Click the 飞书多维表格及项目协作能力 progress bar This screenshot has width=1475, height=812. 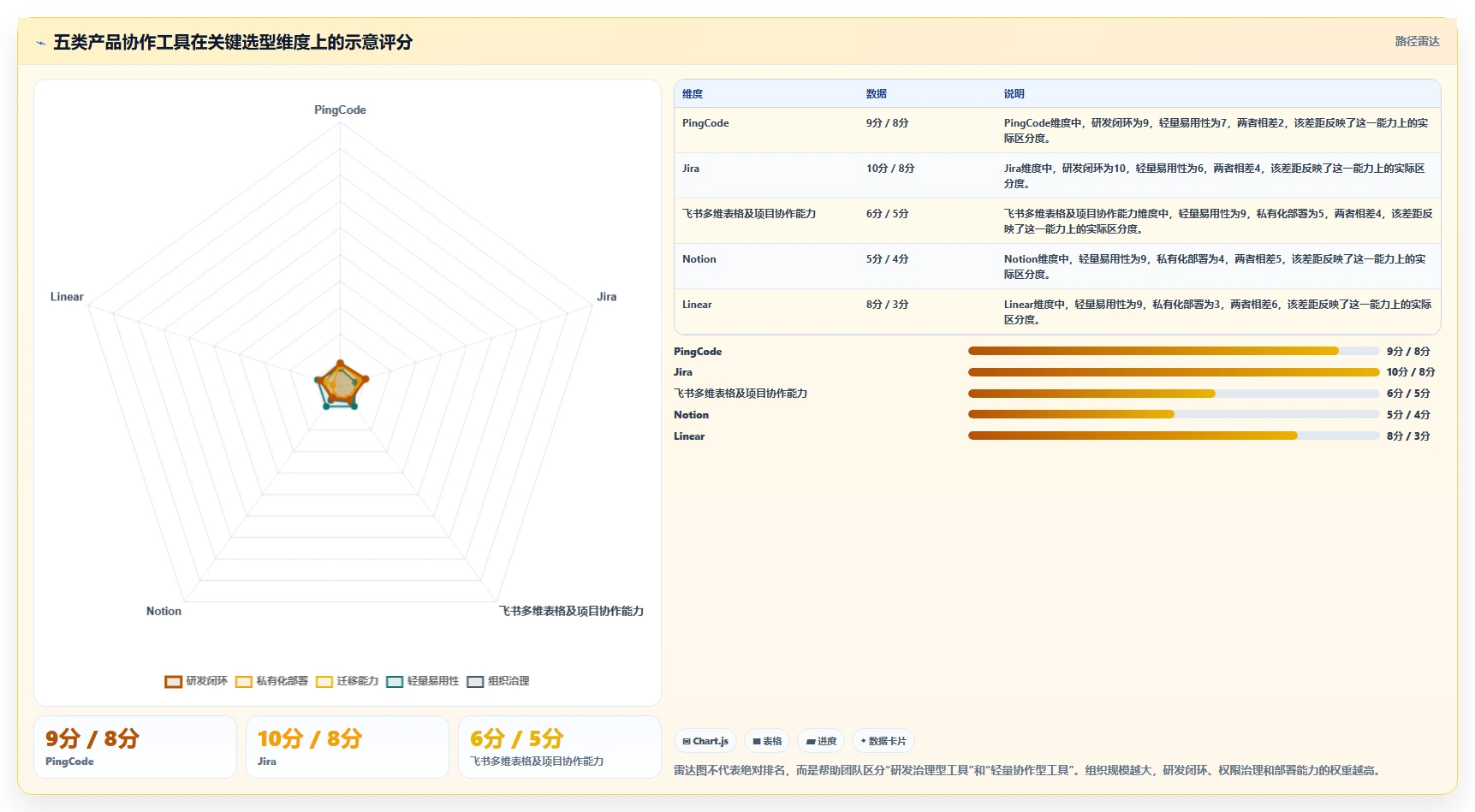pyautogui.click(x=1174, y=394)
